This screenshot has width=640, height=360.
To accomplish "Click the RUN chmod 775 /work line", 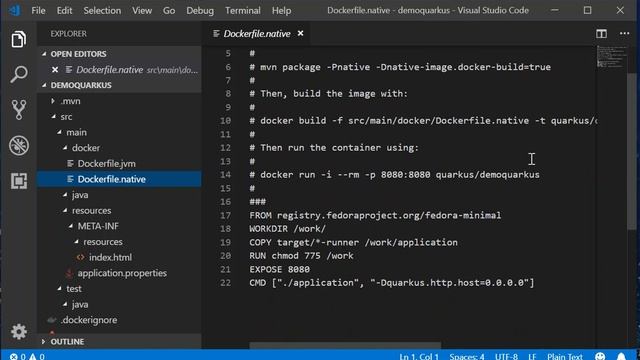I will click(x=301, y=256).
